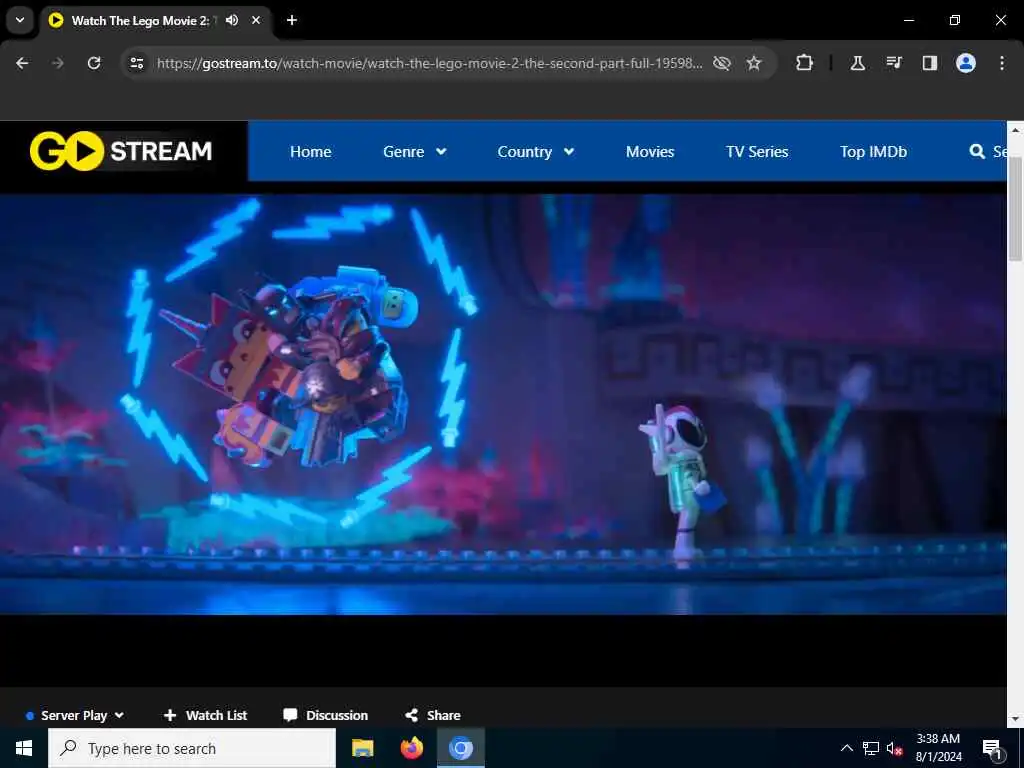Close the Lego Movie 2 tab
The width and height of the screenshot is (1024, 768).
[256, 20]
